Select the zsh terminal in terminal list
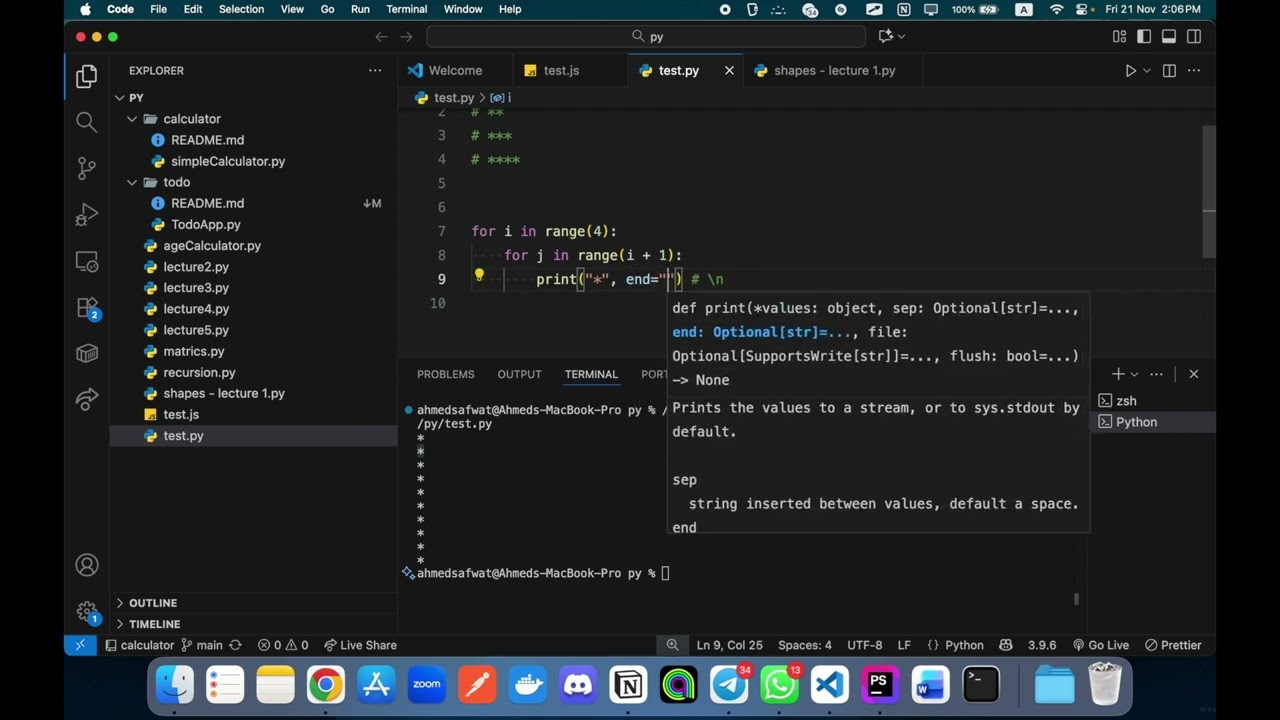Image resolution: width=1280 pixels, height=720 pixels. (1152, 401)
